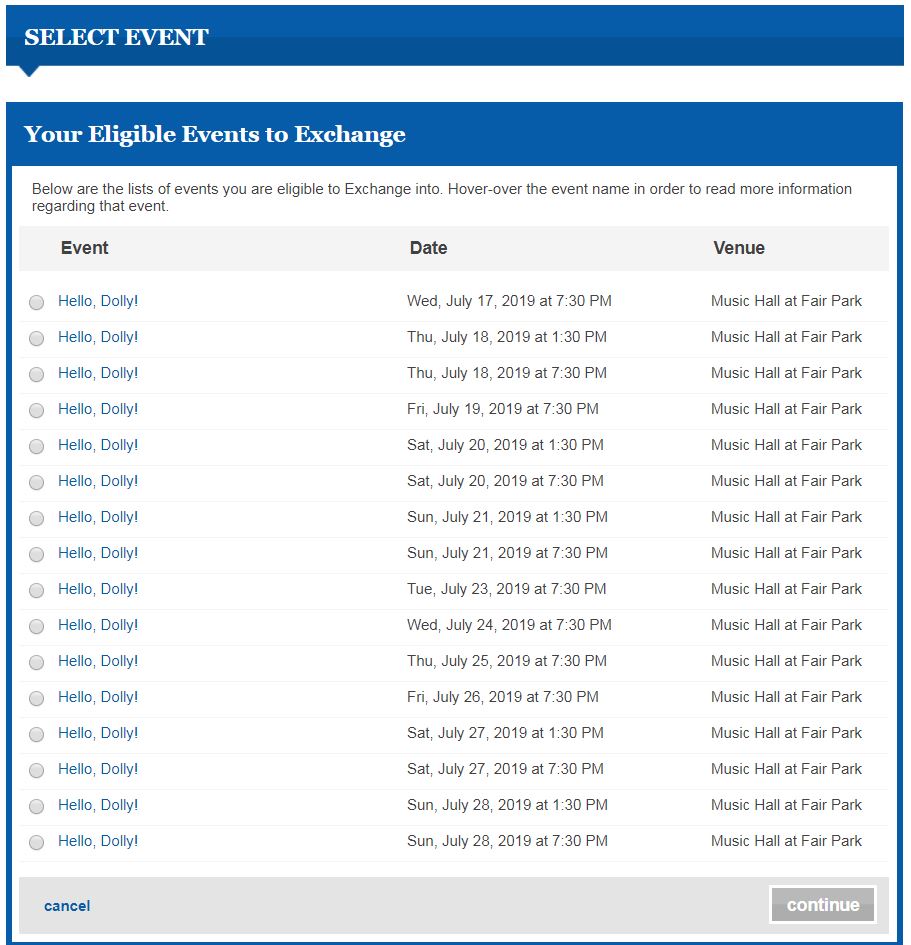911x945 pixels.
Task: Click Hello, Dolly! link for Wed, July 24
Action: coord(98,625)
